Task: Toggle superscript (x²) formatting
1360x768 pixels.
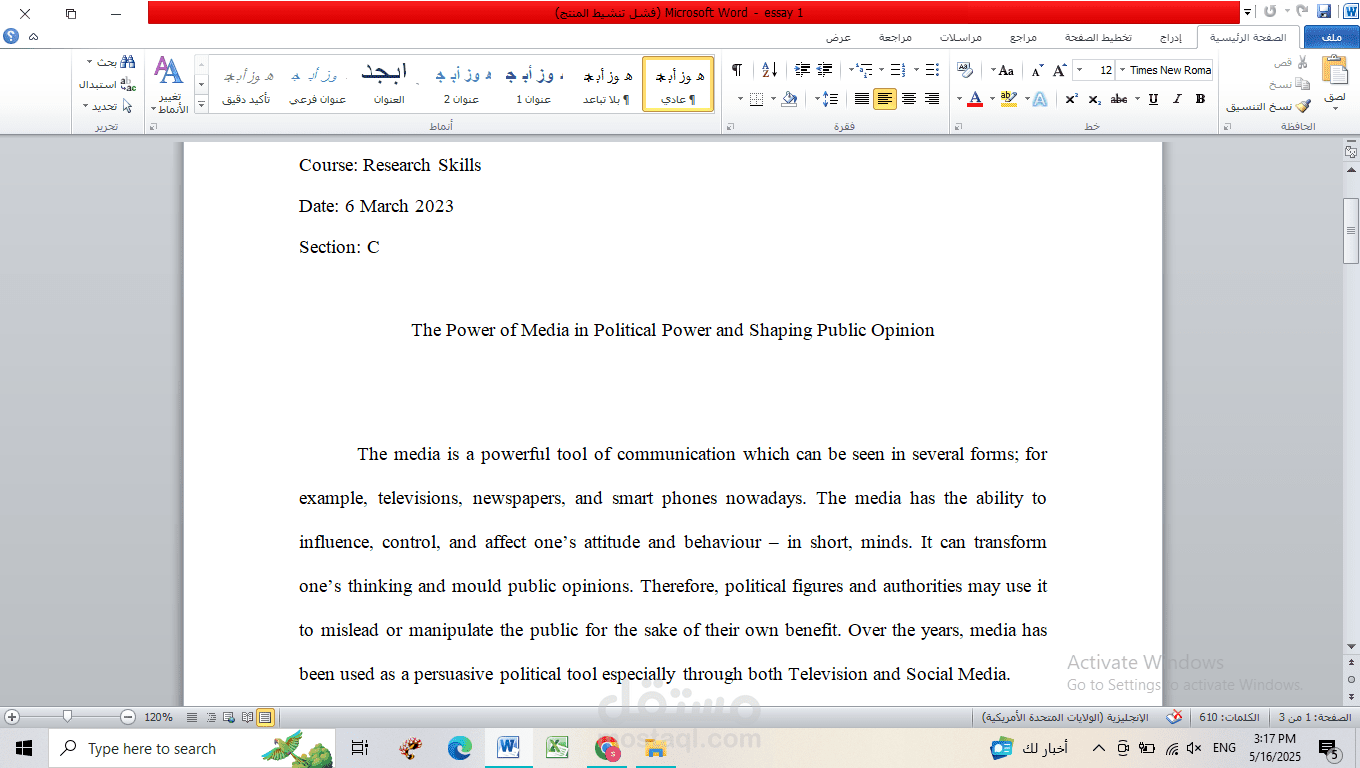Action: tap(1071, 99)
